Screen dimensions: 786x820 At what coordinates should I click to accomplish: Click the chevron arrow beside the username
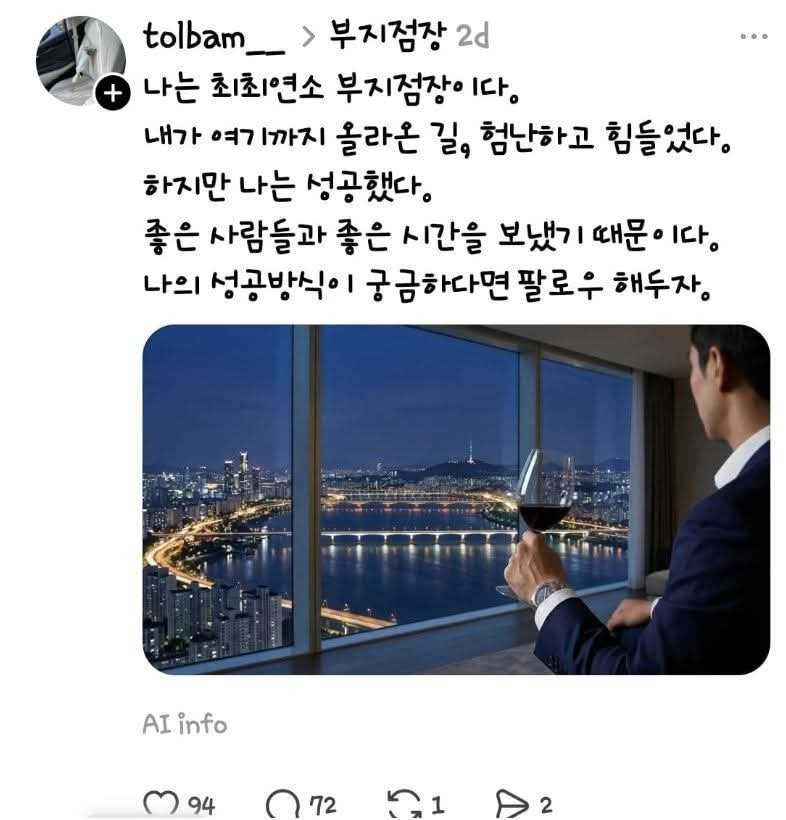coord(309,37)
